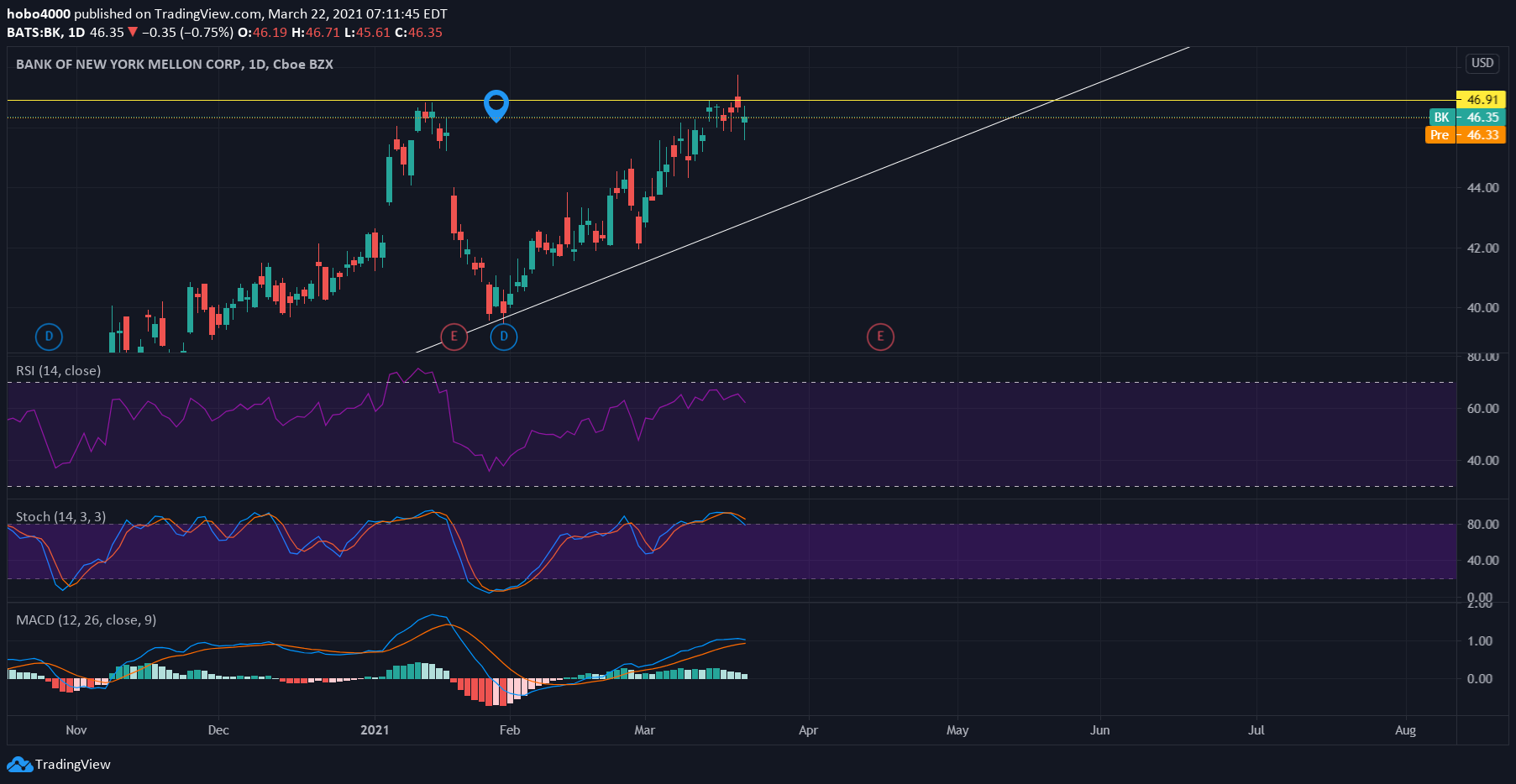Click the BK 46.35 price label
The width and height of the screenshot is (1516, 784).
1467,118
